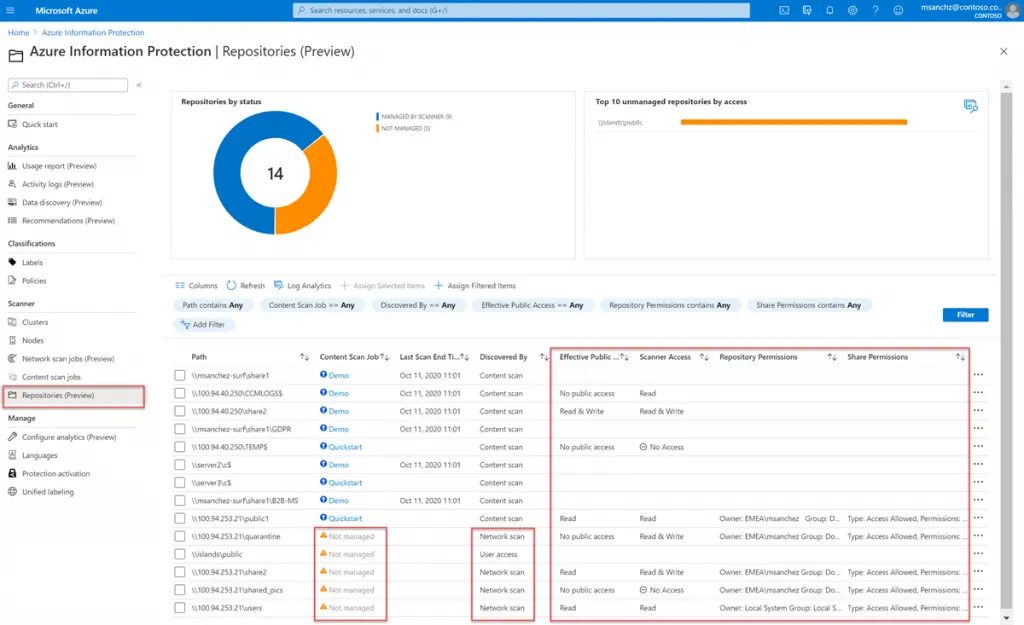Open the Azure notifications bell
The width and height of the screenshot is (1024, 625).
pyautogui.click(x=831, y=11)
